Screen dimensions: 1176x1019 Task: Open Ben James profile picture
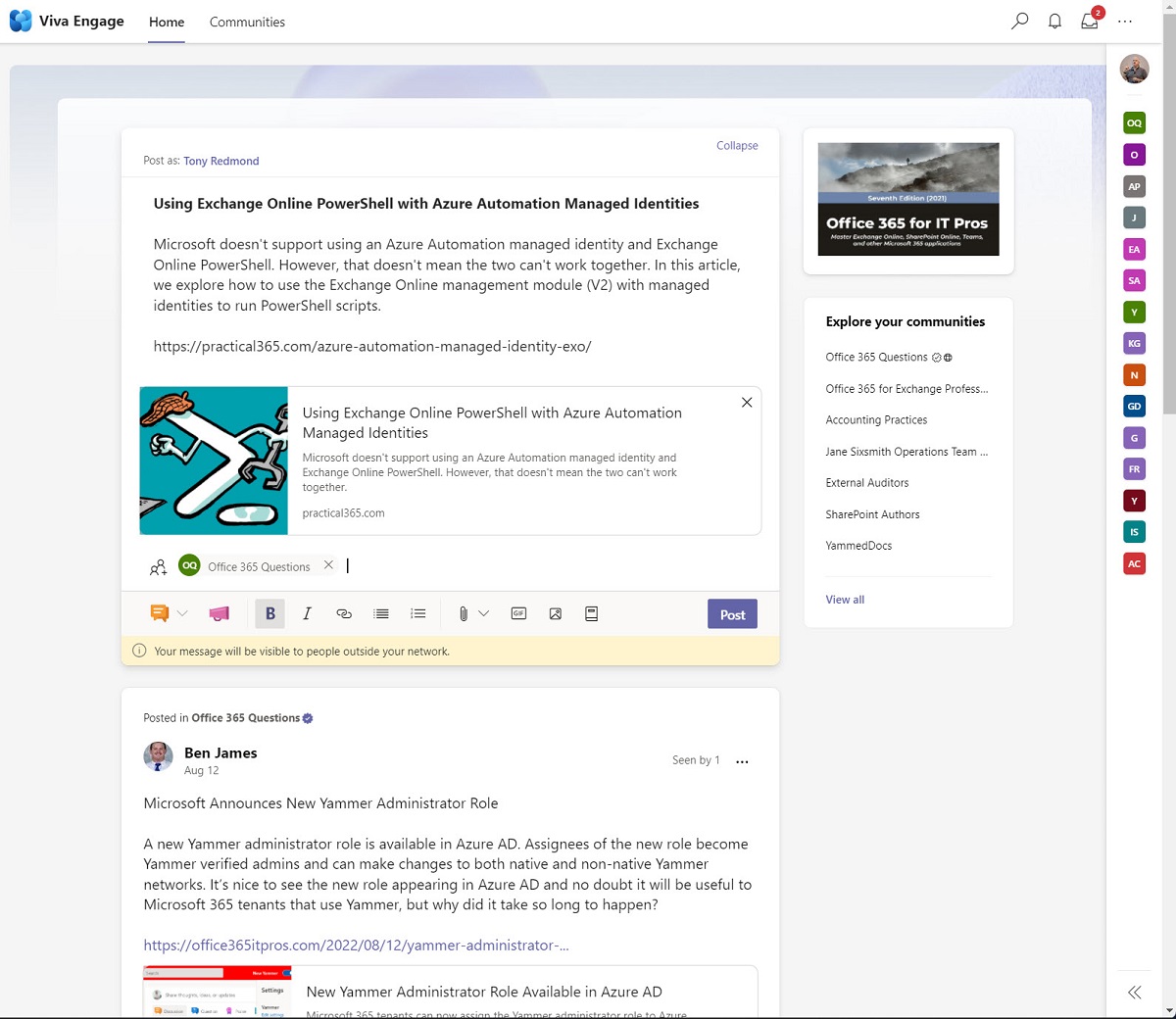coord(158,757)
